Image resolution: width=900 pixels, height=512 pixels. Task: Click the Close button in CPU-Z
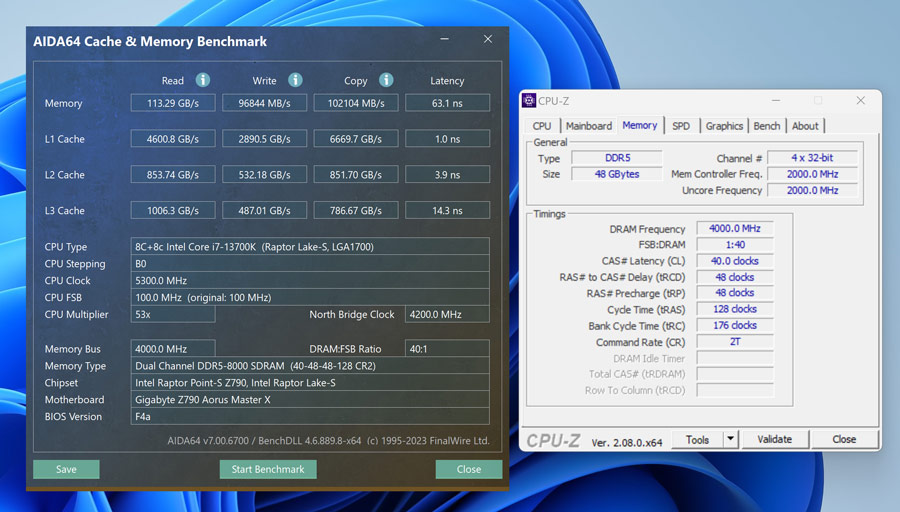(844, 439)
